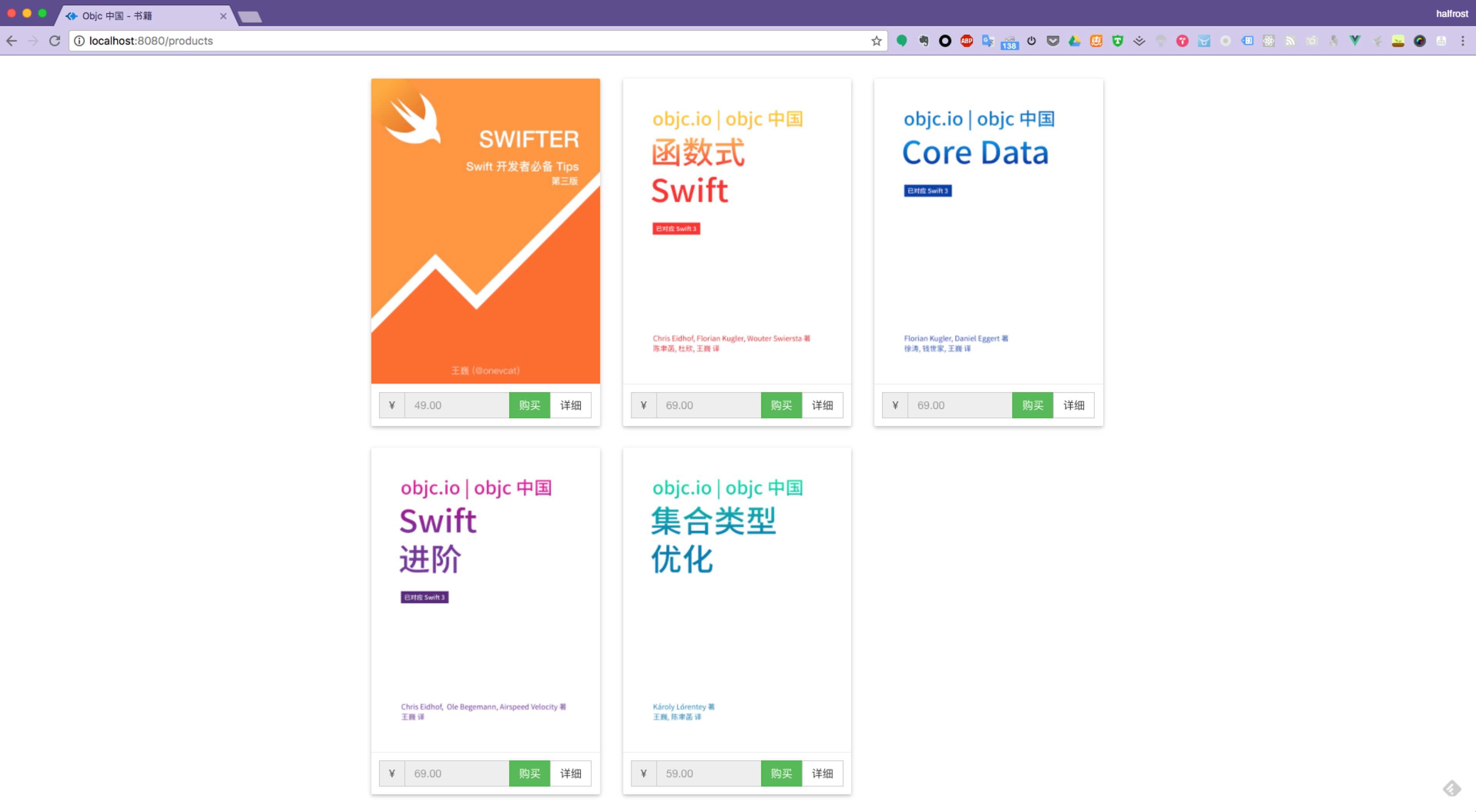Click the Google Translate extension icon

[988, 41]
